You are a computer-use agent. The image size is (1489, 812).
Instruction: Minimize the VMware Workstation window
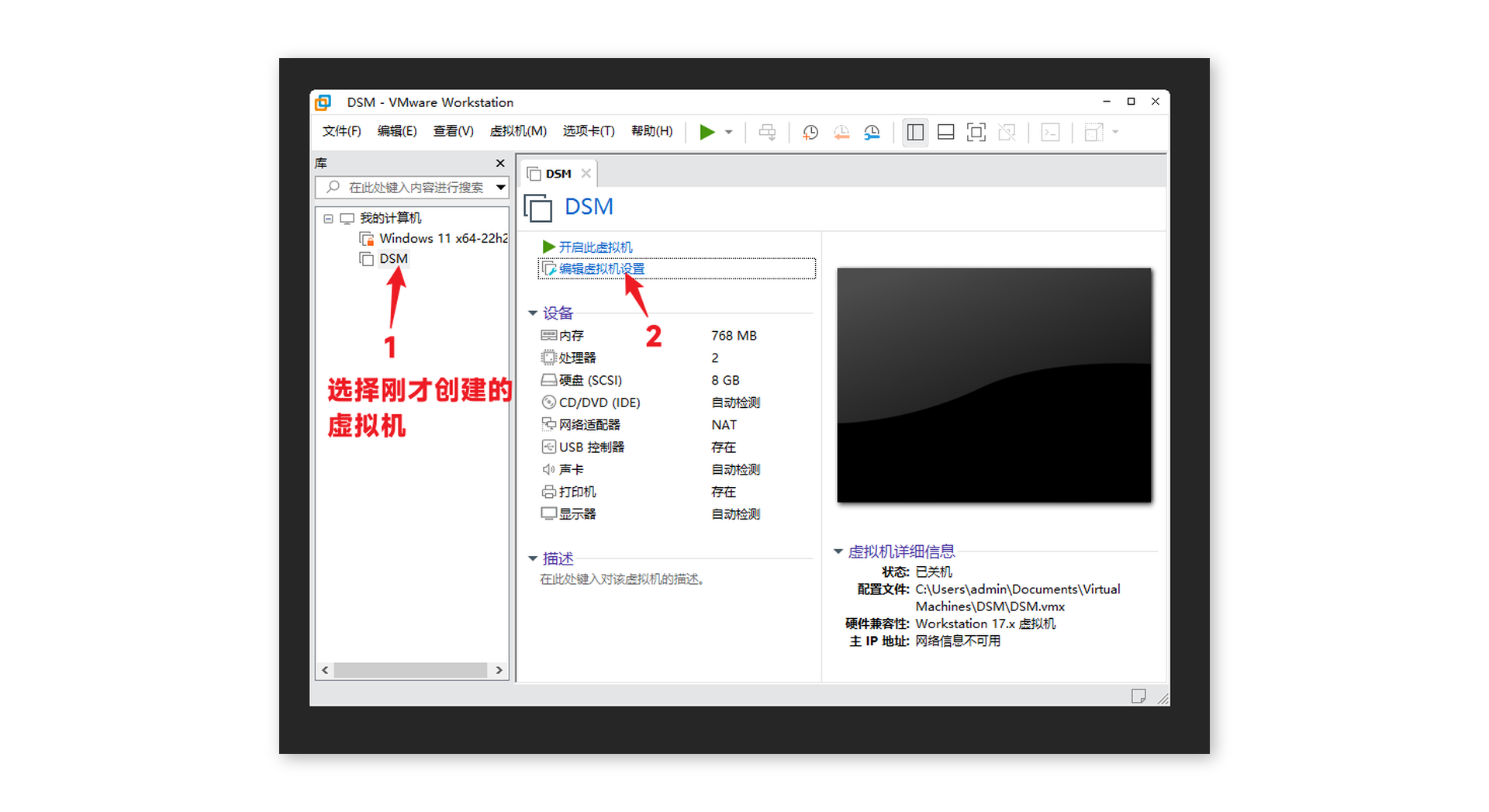tap(1107, 102)
